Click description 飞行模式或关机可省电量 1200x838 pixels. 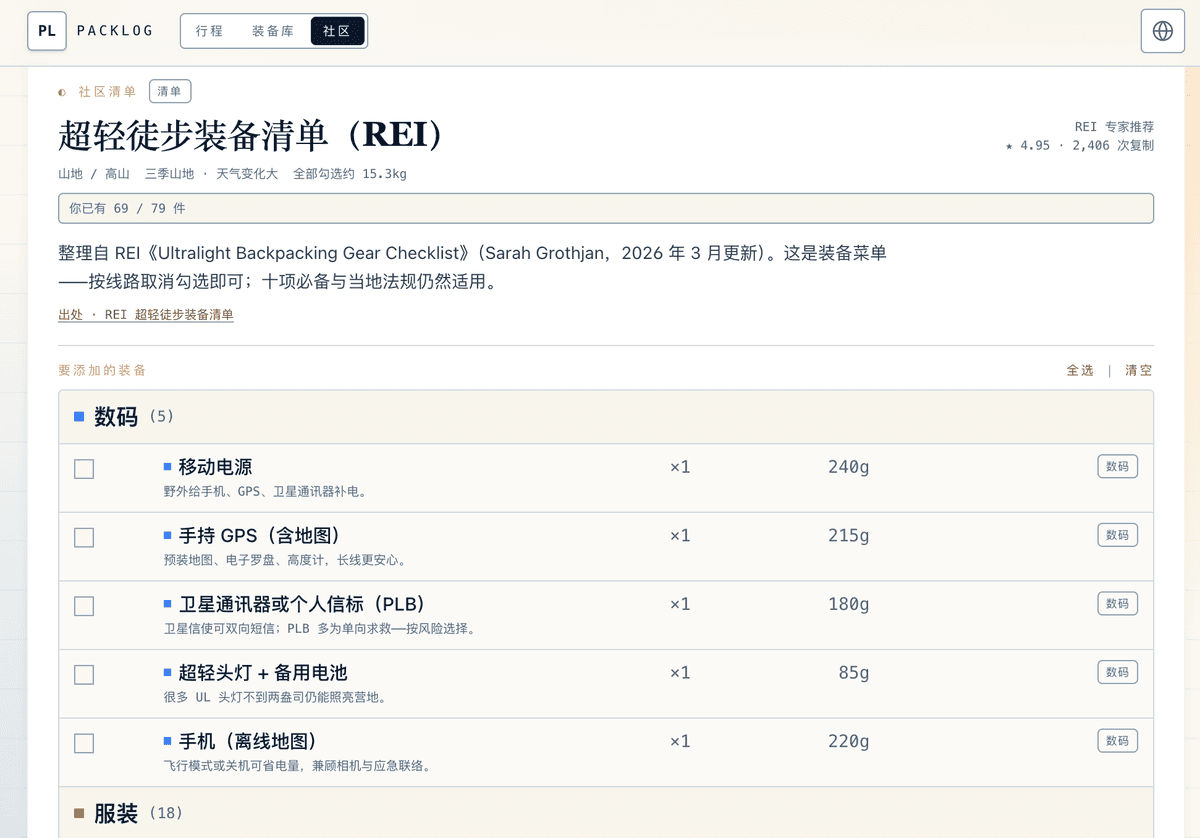tap(297, 766)
